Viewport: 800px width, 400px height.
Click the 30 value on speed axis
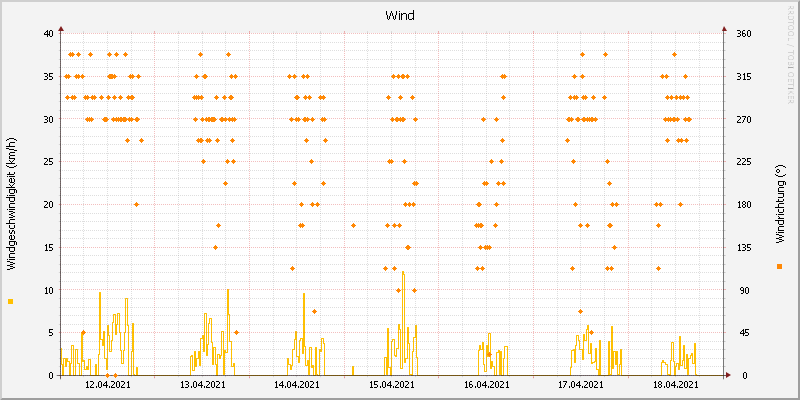[x=48, y=119]
